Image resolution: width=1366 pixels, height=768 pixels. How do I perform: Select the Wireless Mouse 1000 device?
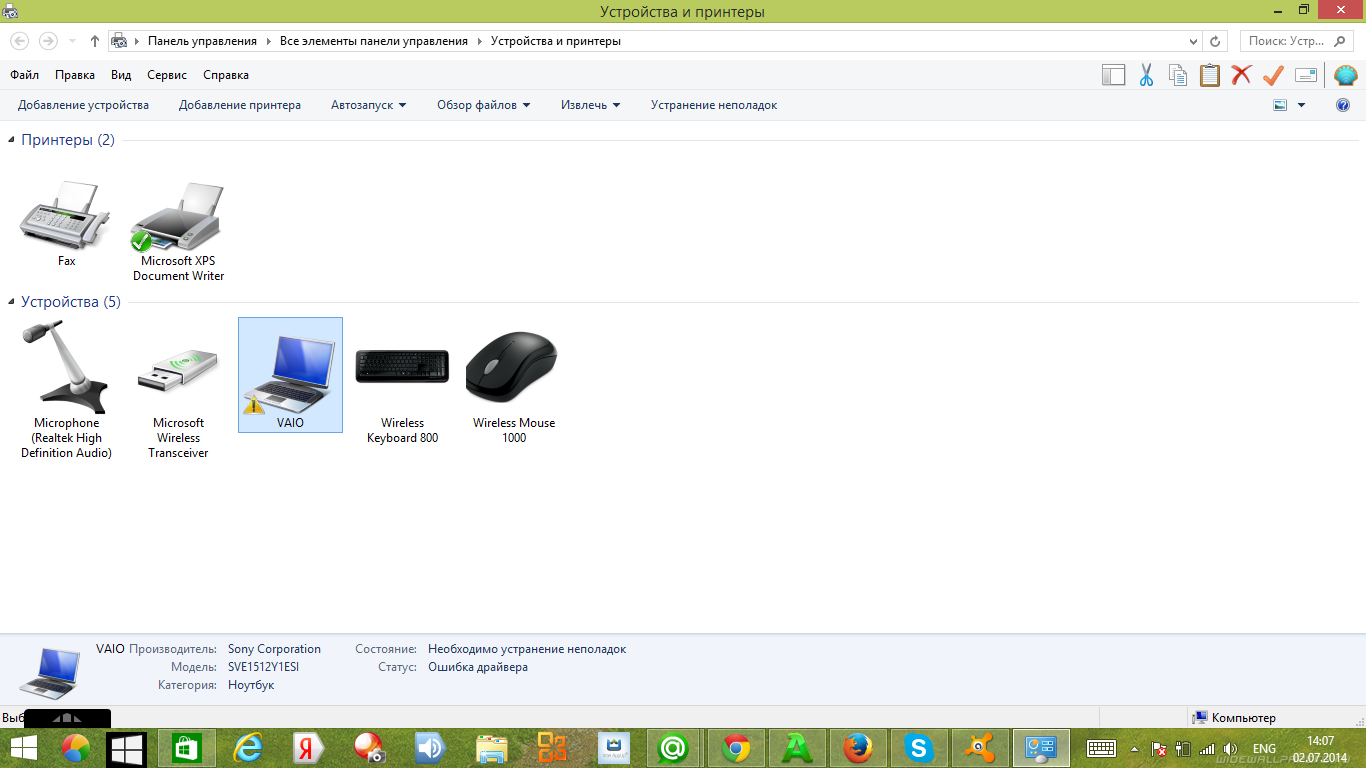click(513, 380)
